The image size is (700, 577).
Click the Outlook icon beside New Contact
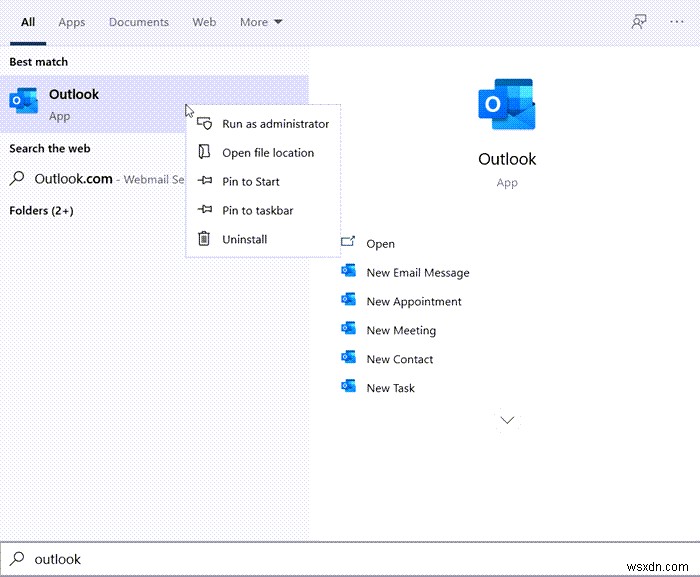(x=348, y=357)
